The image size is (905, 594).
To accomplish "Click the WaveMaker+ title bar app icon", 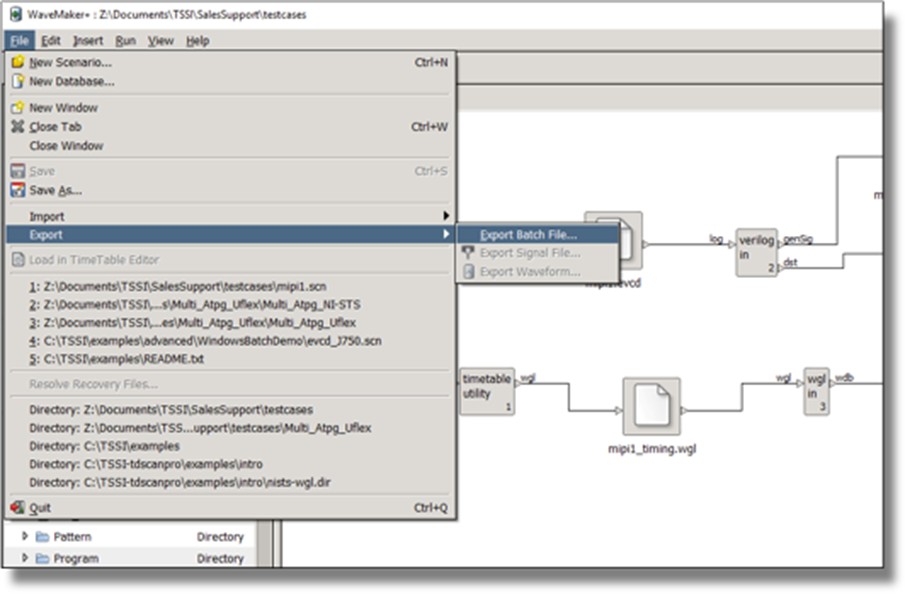I will click(x=16, y=14).
